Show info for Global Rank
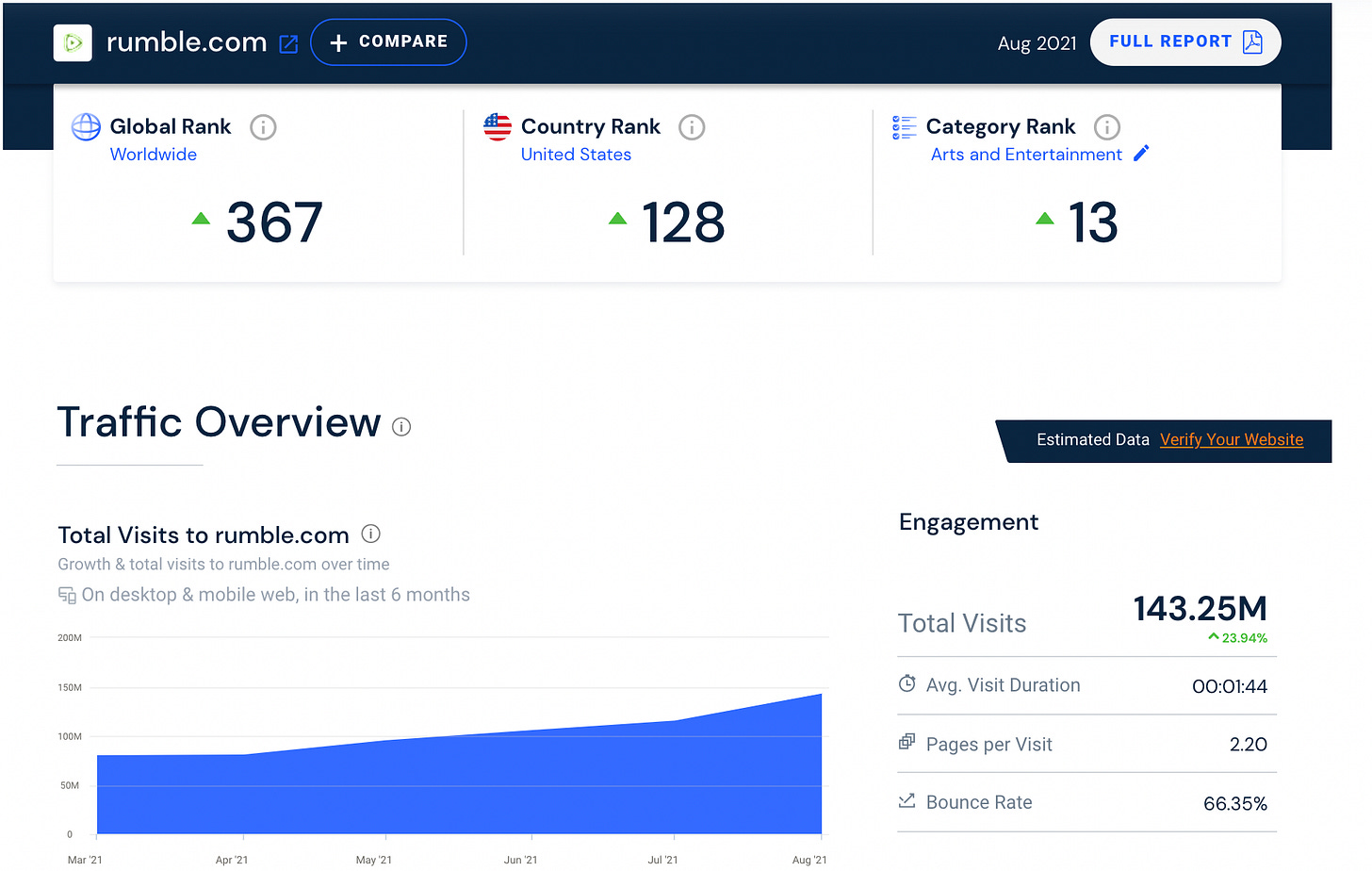The height and width of the screenshot is (871, 1372). click(x=263, y=127)
